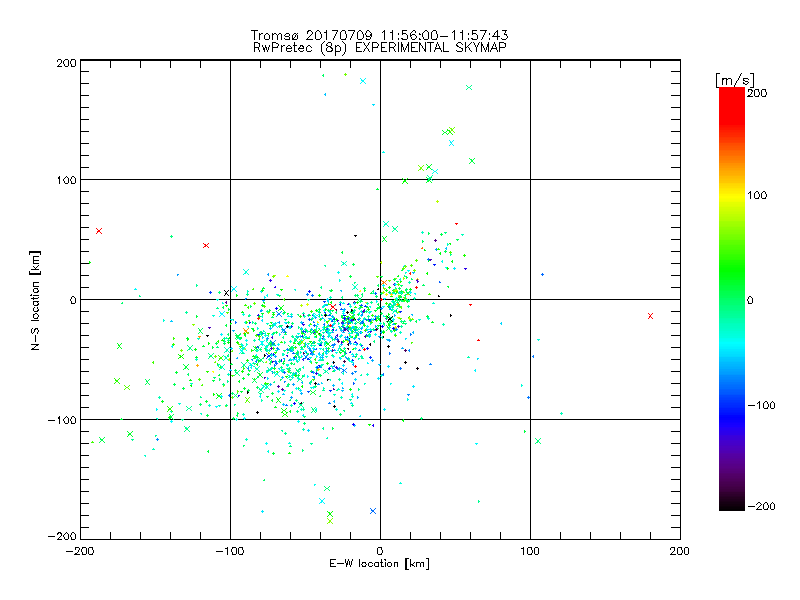Click the yellow 100 m/s band on colorbar
Viewport: 800px width, 600px height.
[x=732, y=195]
